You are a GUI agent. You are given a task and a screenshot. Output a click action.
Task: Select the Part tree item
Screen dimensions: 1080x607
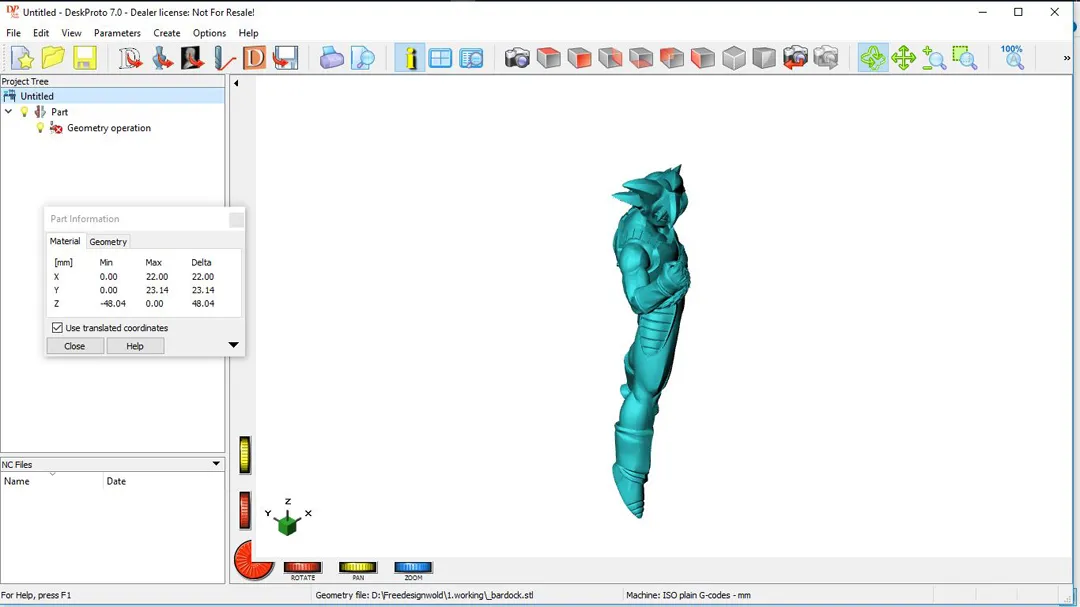(59, 112)
